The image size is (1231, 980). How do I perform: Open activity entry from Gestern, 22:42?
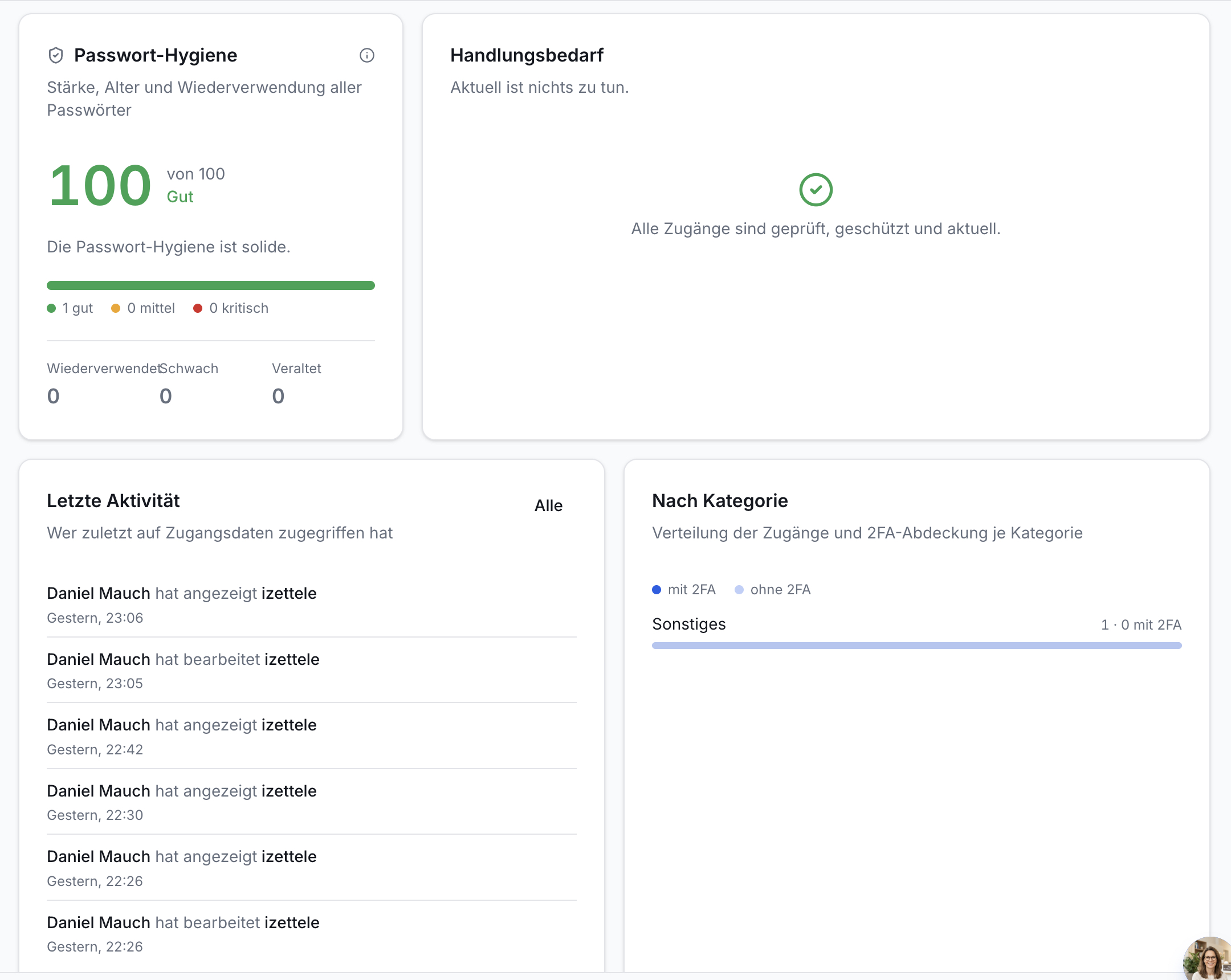coord(311,736)
